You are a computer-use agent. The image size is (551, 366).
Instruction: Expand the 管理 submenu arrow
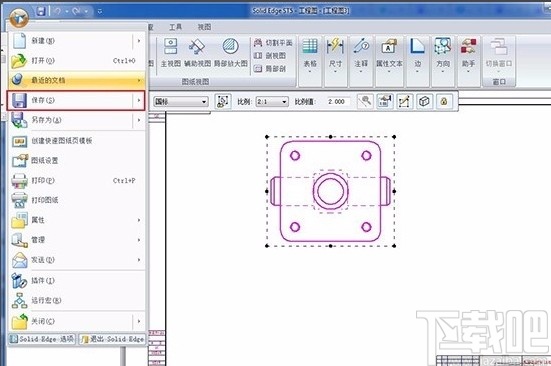(139, 240)
